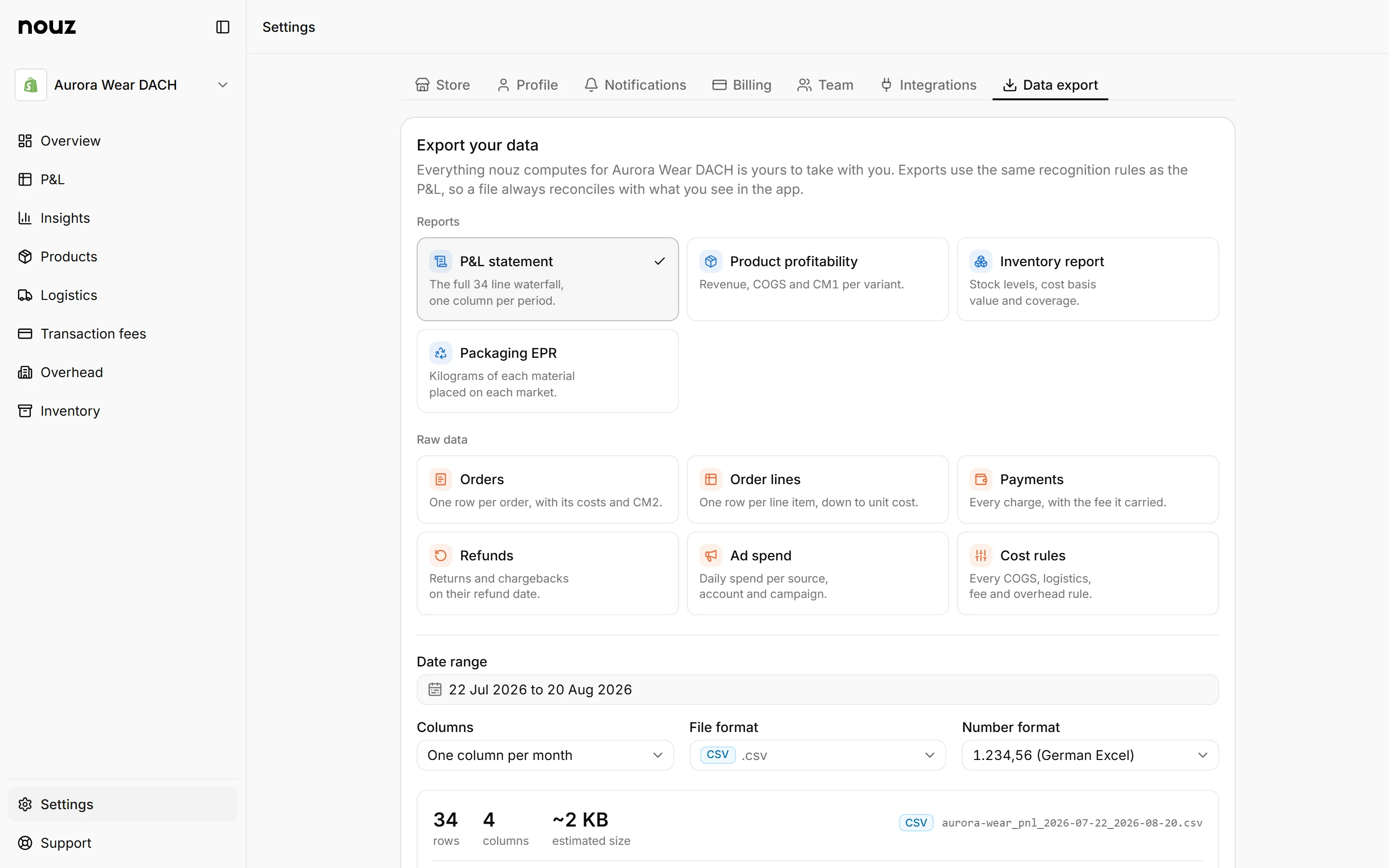Open the Number format dropdown
1389x868 pixels.
coord(1090,756)
